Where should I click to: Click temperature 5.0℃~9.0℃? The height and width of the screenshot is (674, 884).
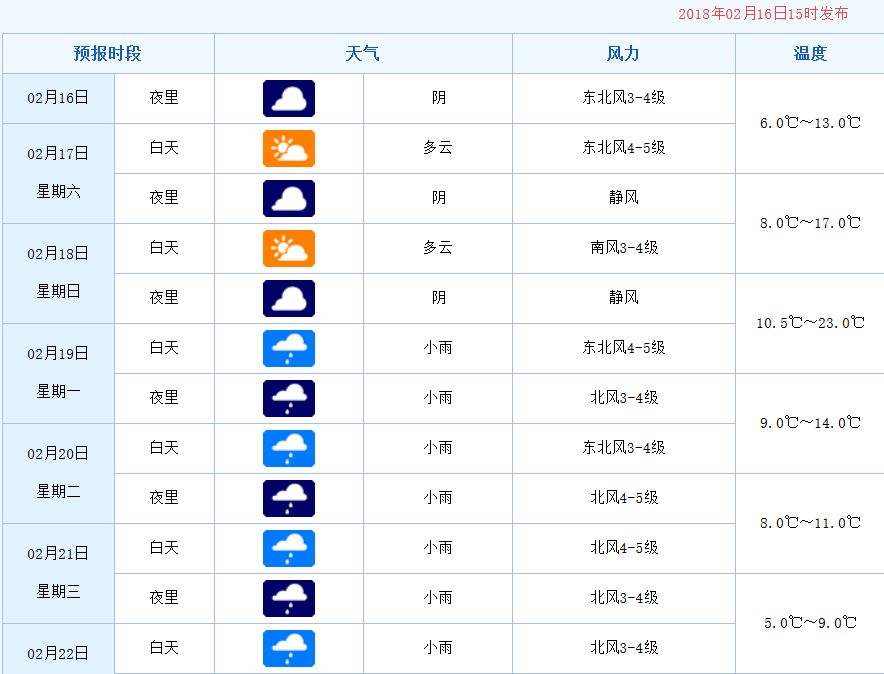pos(810,623)
